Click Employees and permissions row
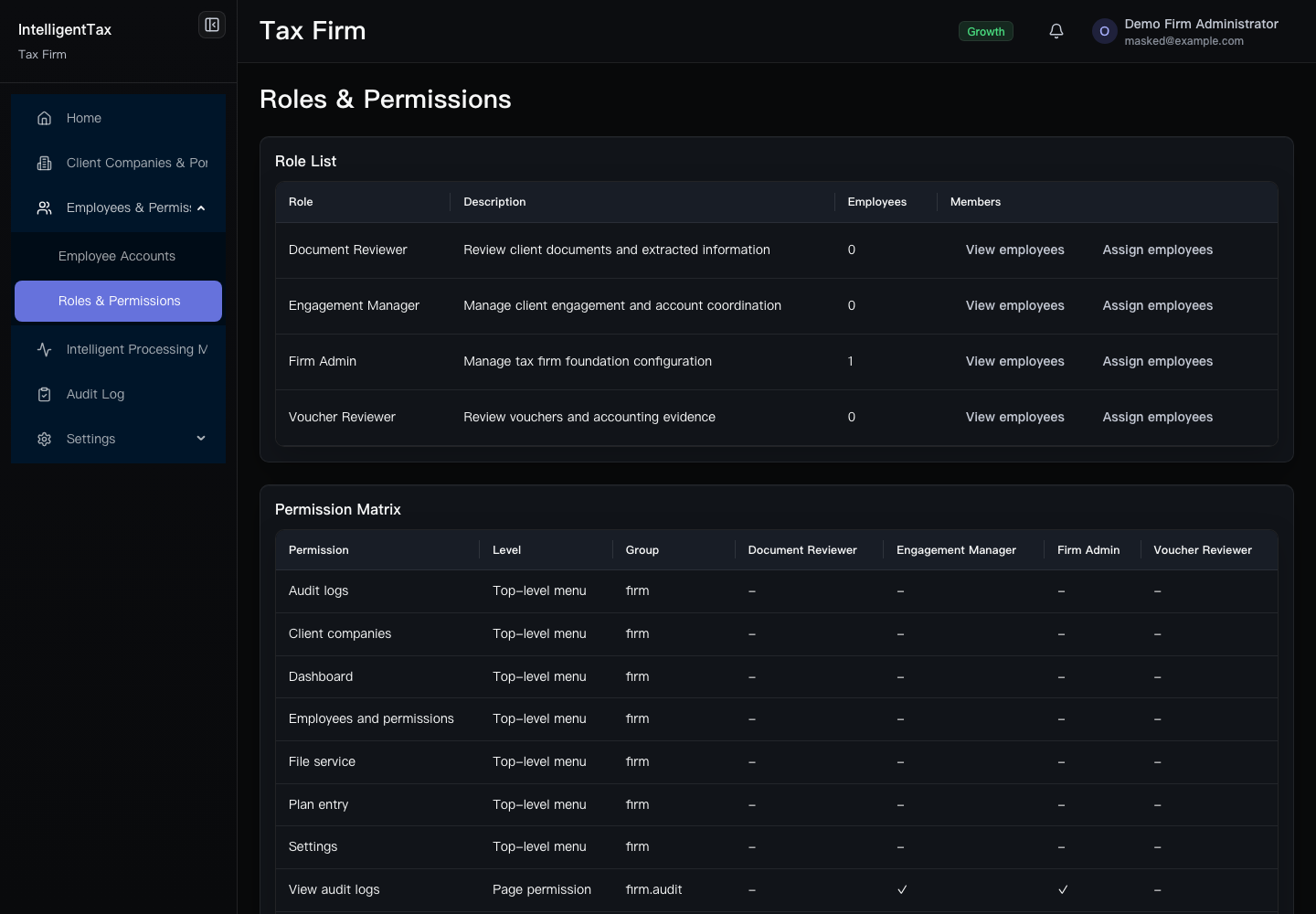 point(777,719)
